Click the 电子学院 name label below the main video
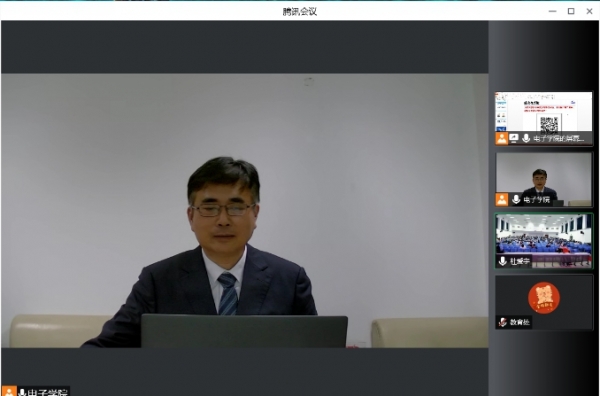600x396 pixels. coord(48,392)
